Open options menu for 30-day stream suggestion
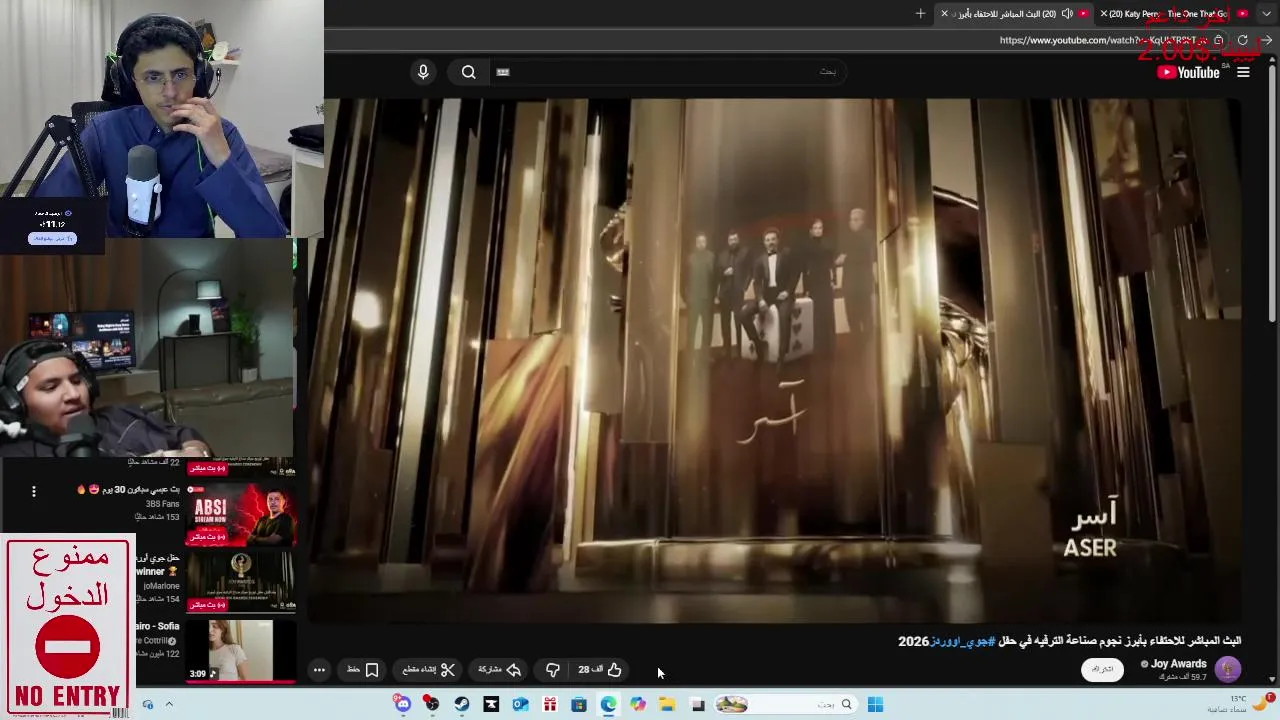Viewport: 1280px width, 720px height. pyautogui.click(x=34, y=491)
